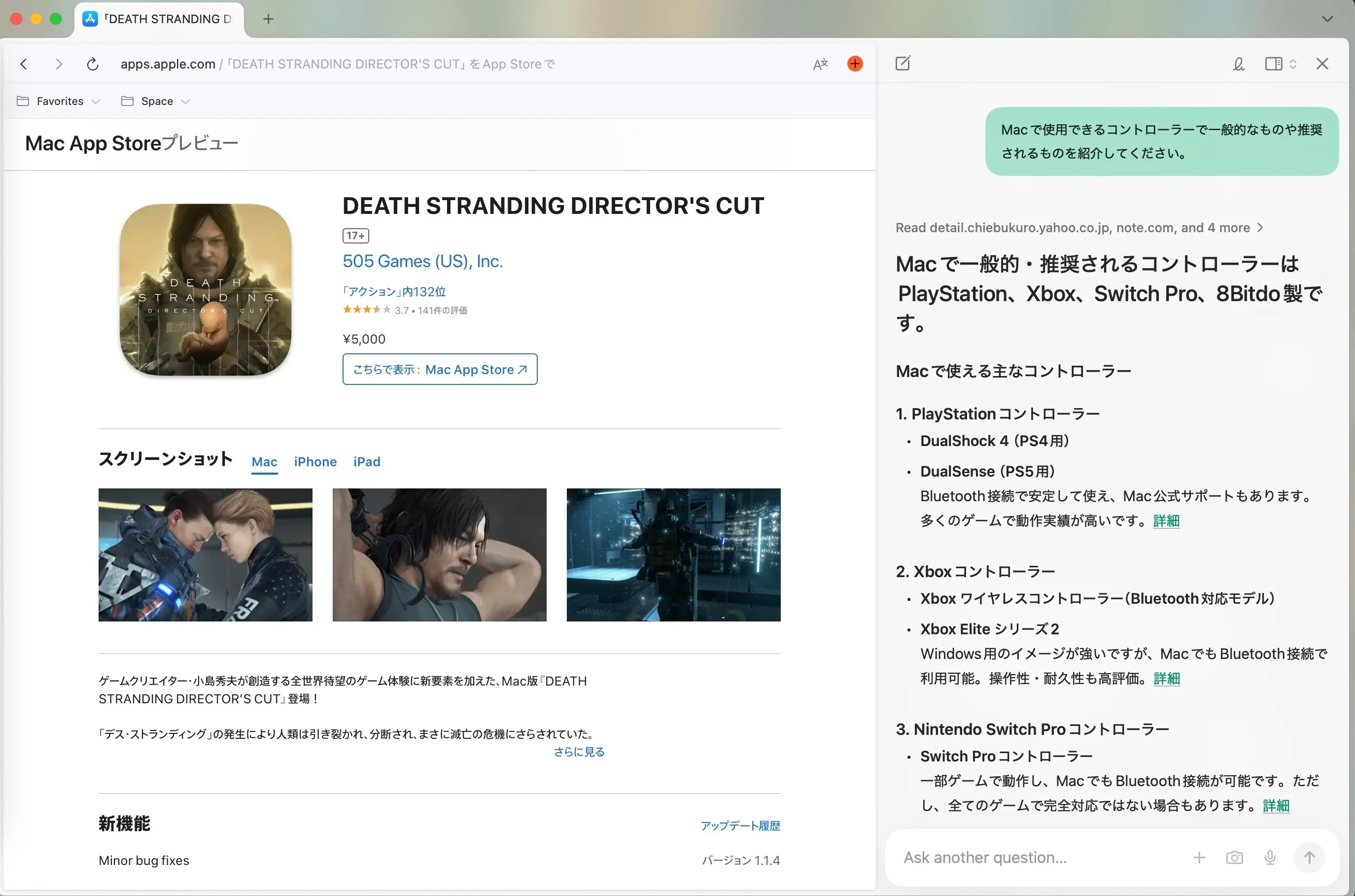Screen dimensions: 1355x896
Task: Click the orange plus button in address bar
Action: pos(855,64)
